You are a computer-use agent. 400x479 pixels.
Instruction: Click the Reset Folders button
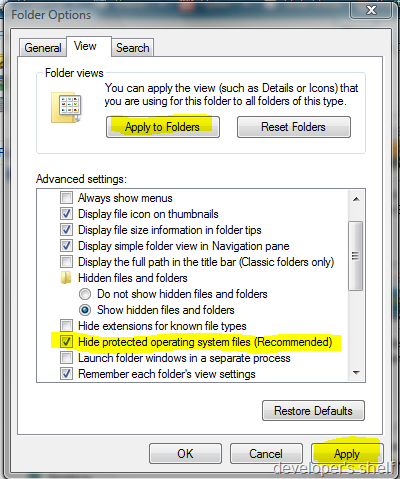coord(294,127)
